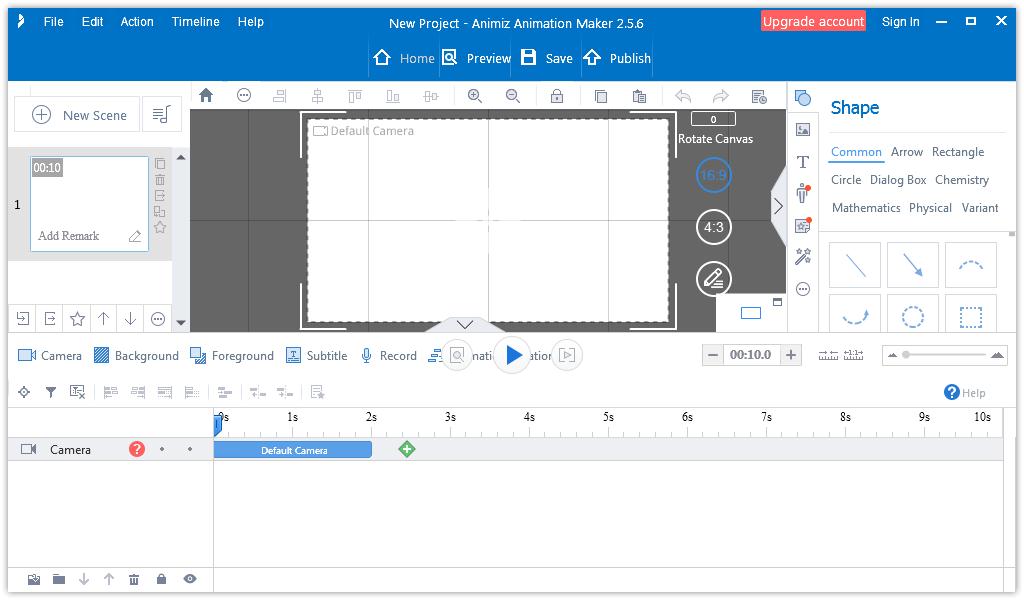Add a Background track
The width and height of the screenshot is (1024, 600).
[x=136, y=356]
